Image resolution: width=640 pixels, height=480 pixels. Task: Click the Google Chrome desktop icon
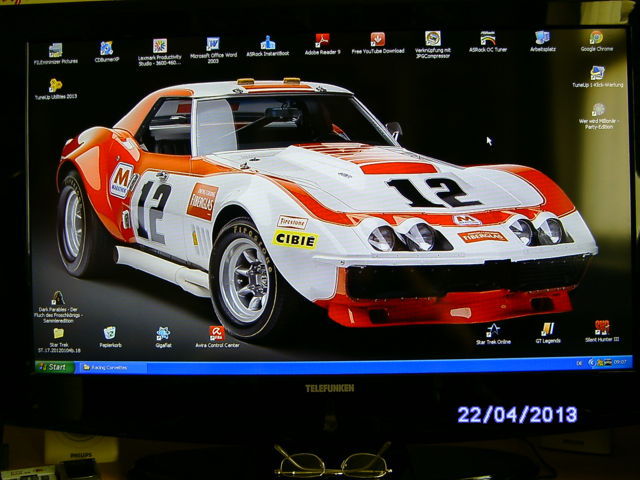click(597, 41)
